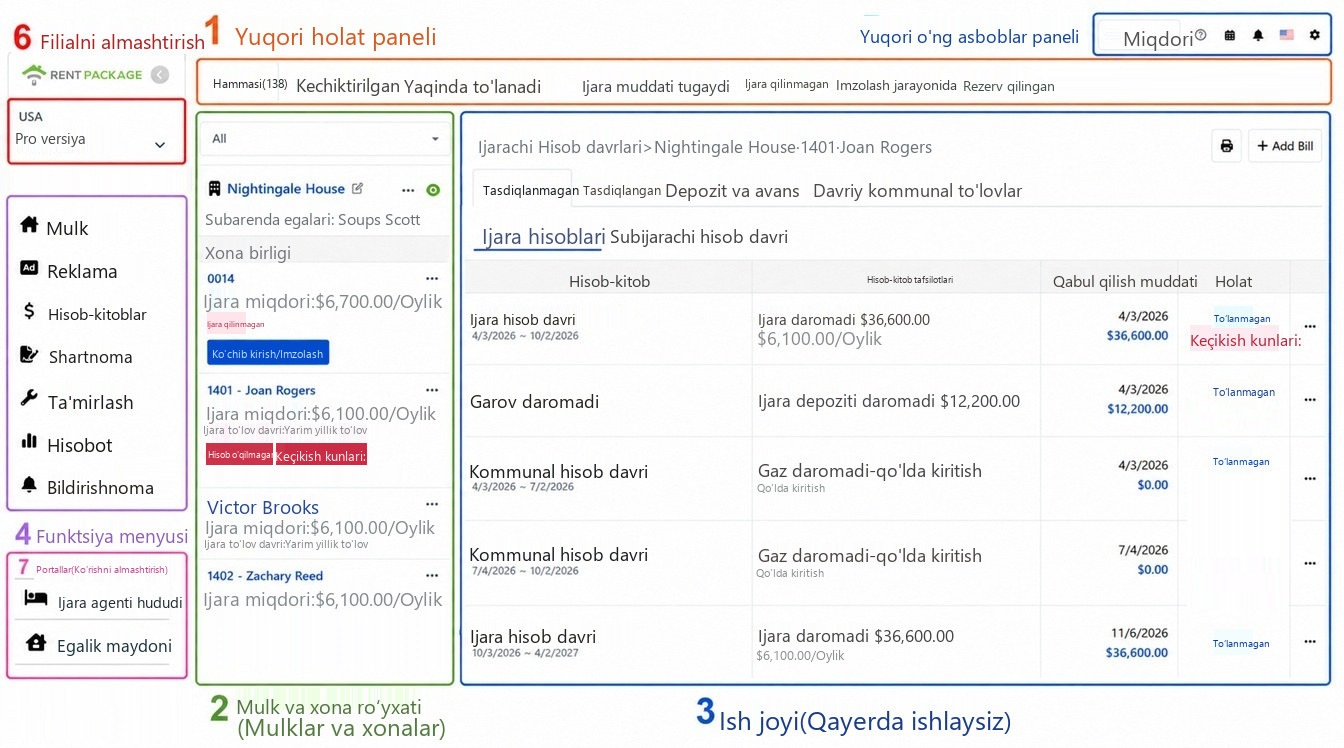The width and height of the screenshot is (1344, 748).
Task: Select the Ijara hisoblari sub-tab
Action: click(x=544, y=237)
